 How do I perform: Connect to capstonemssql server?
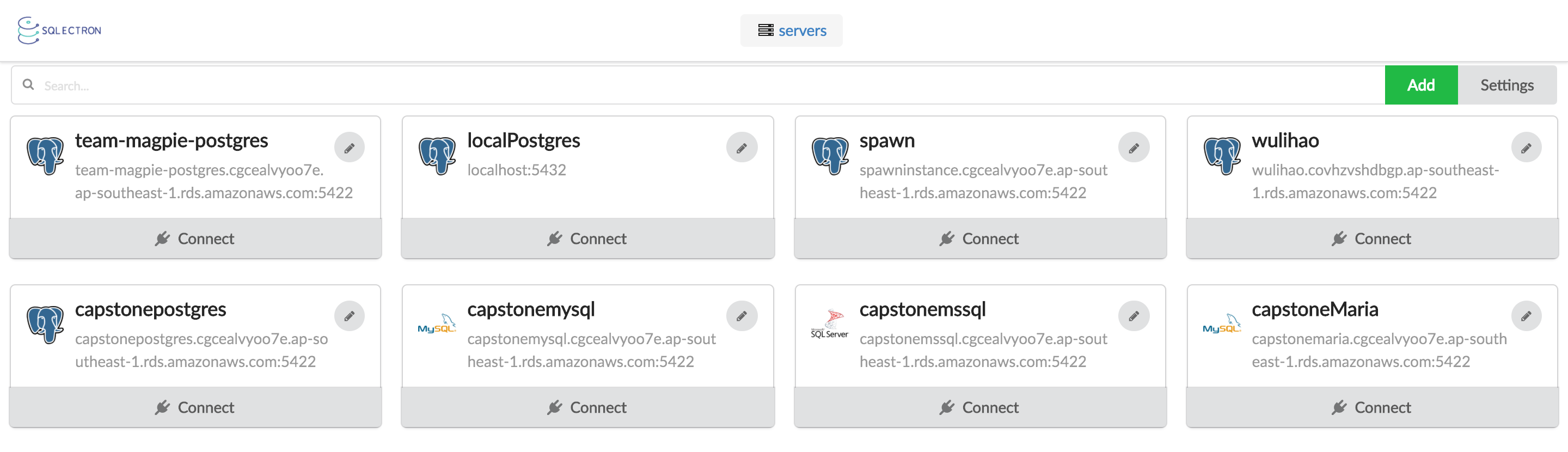(980, 407)
